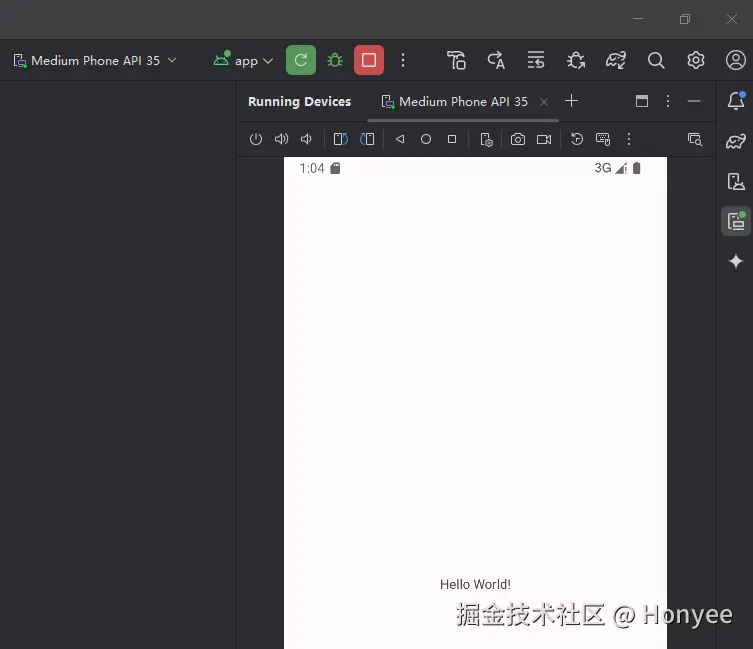Apply code changes icon in the toolbar
This screenshot has height=649, width=753.
coord(536,61)
